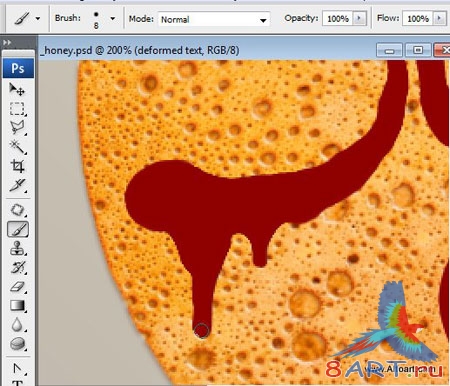This screenshot has height=386, width=450.
Task: Choose the Blur droplet tool
Action: point(17,325)
